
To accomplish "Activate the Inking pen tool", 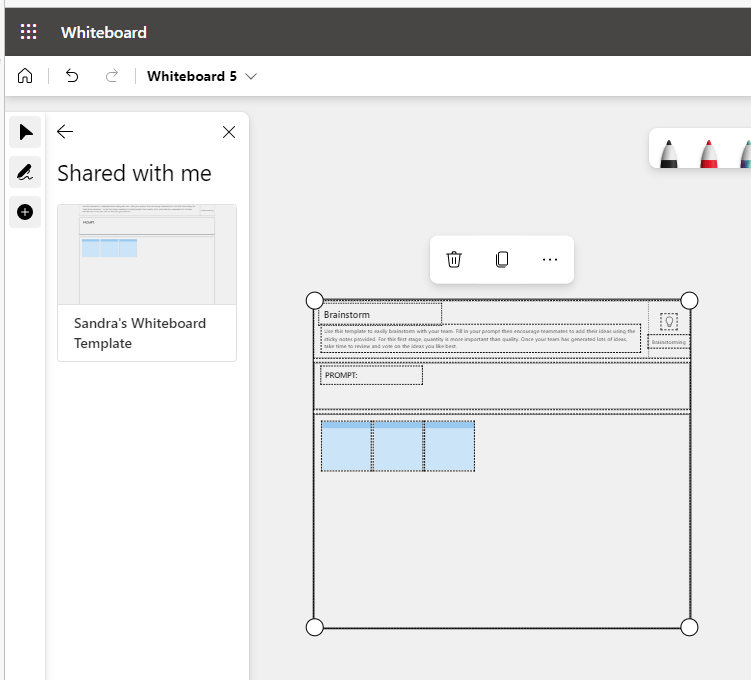I will coord(26,172).
